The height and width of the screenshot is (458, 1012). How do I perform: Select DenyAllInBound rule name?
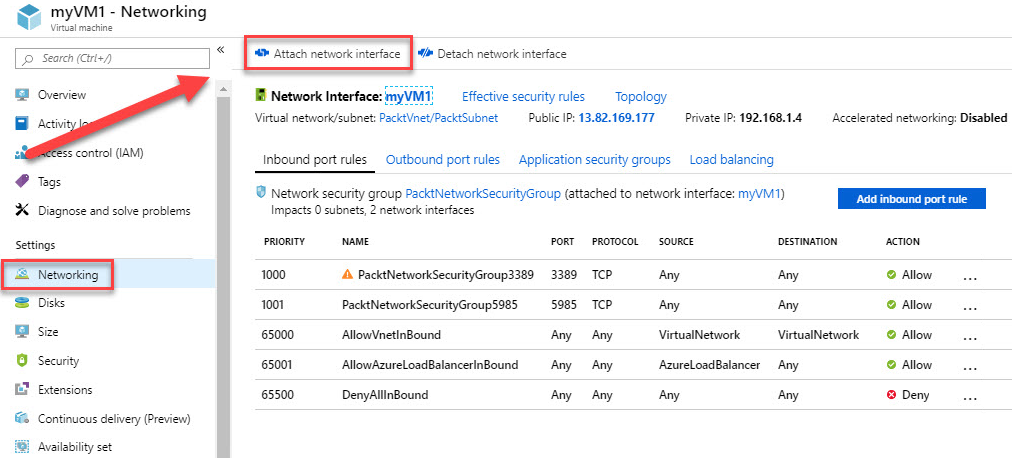point(385,395)
